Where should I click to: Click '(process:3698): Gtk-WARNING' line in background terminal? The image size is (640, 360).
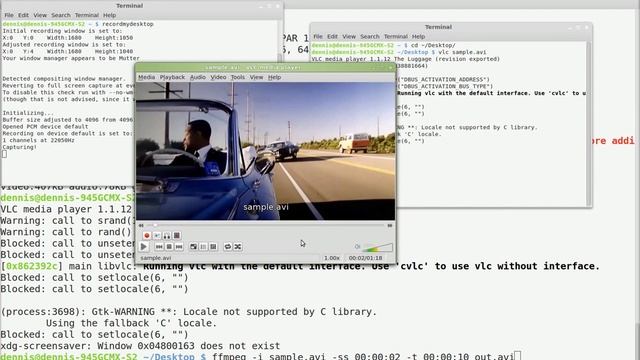pyautogui.click(x=189, y=311)
